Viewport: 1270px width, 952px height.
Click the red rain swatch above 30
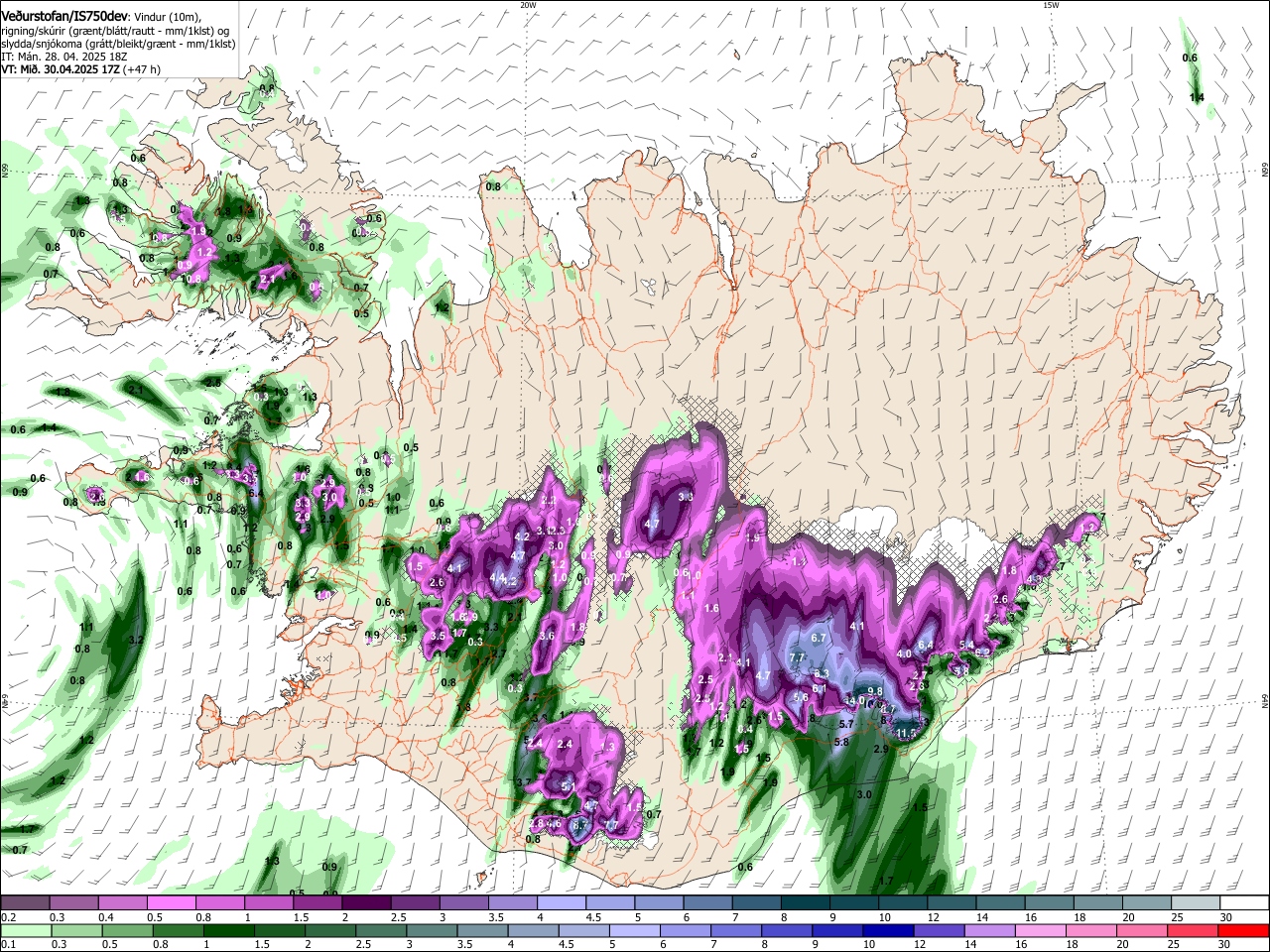pyautogui.click(x=1245, y=930)
